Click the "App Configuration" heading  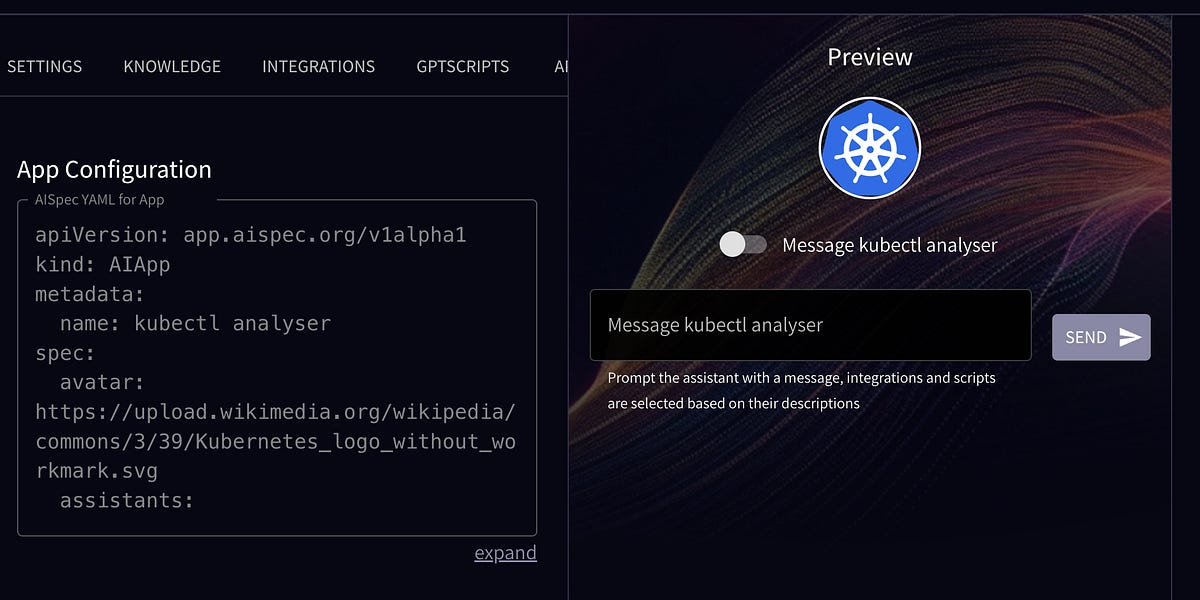[x=116, y=169]
